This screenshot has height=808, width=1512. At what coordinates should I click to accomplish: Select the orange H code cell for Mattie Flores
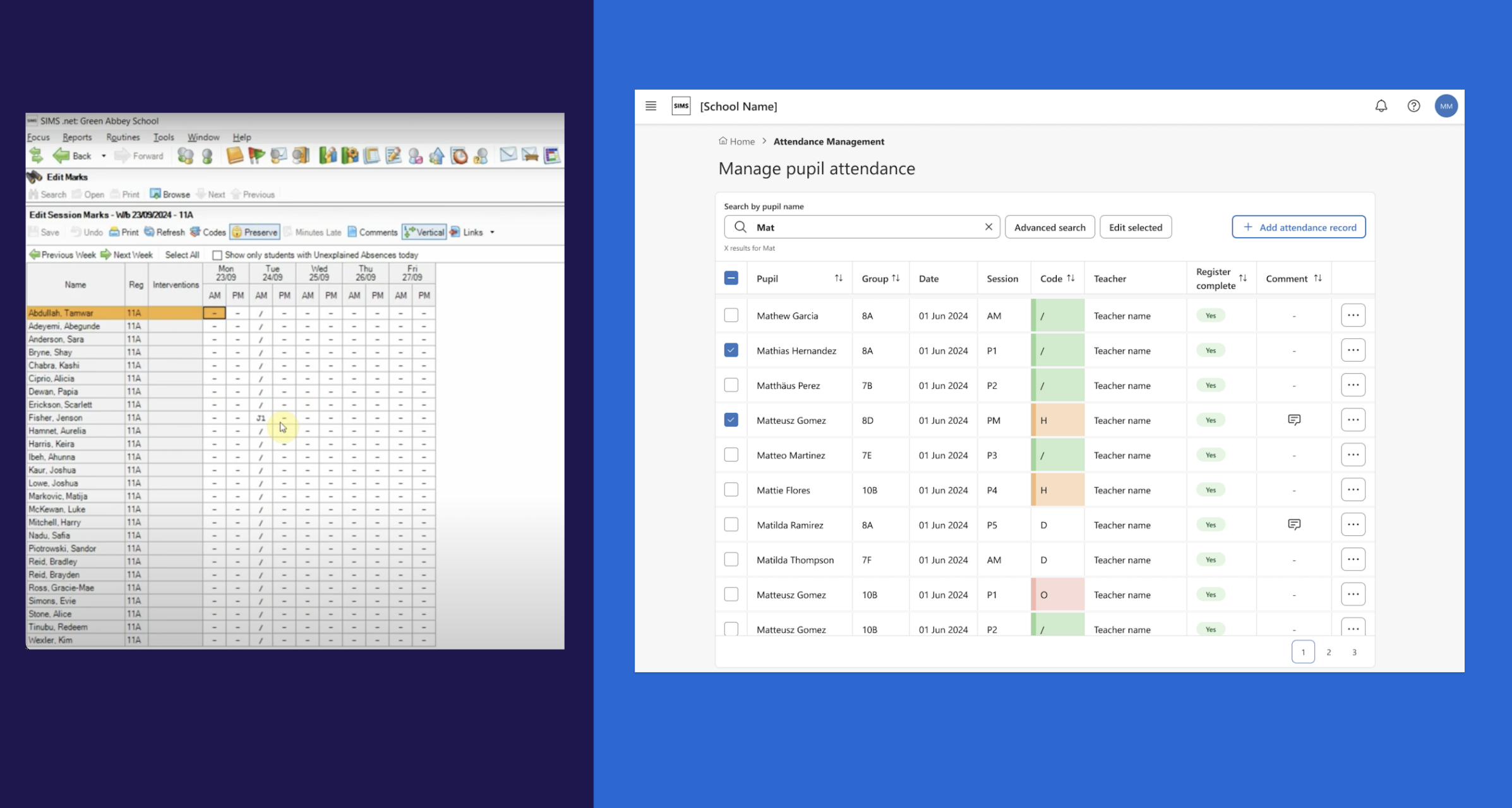coord(1057,490)
